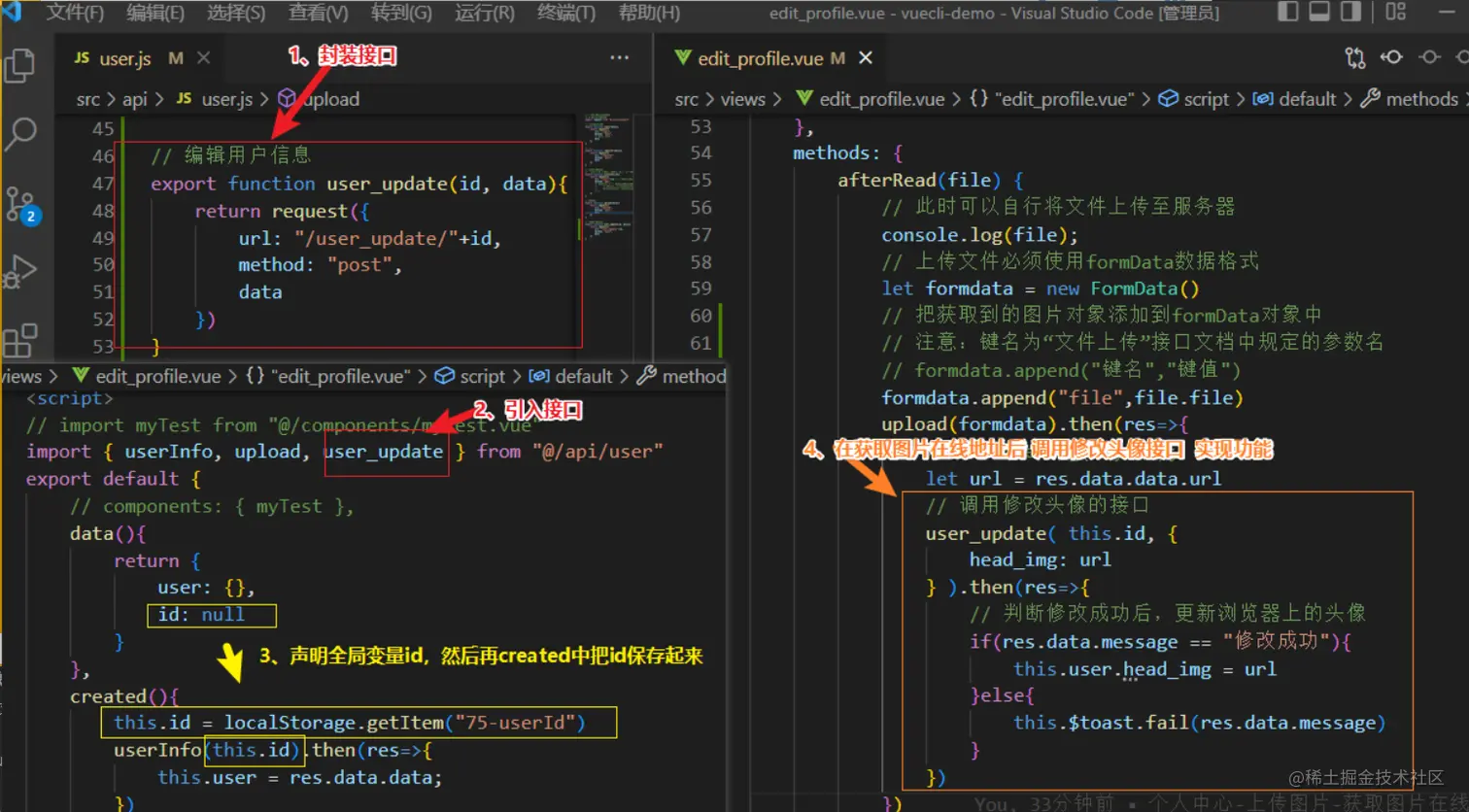Expand 'methods' wrench breadcrumb in right editor
1469x812 pixels.
[x=1409, y=99]
